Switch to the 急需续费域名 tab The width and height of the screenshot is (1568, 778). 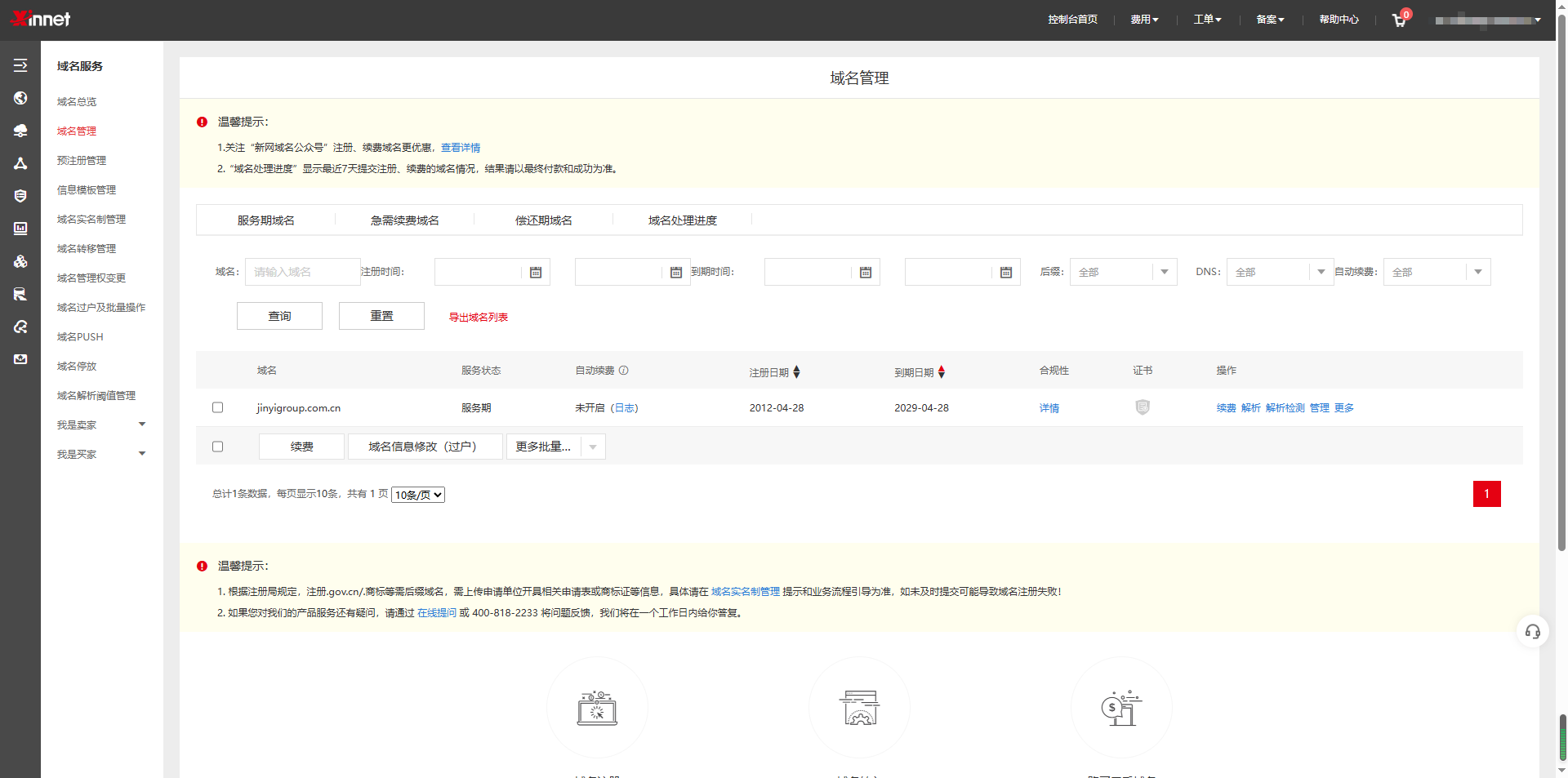[404, 220]
